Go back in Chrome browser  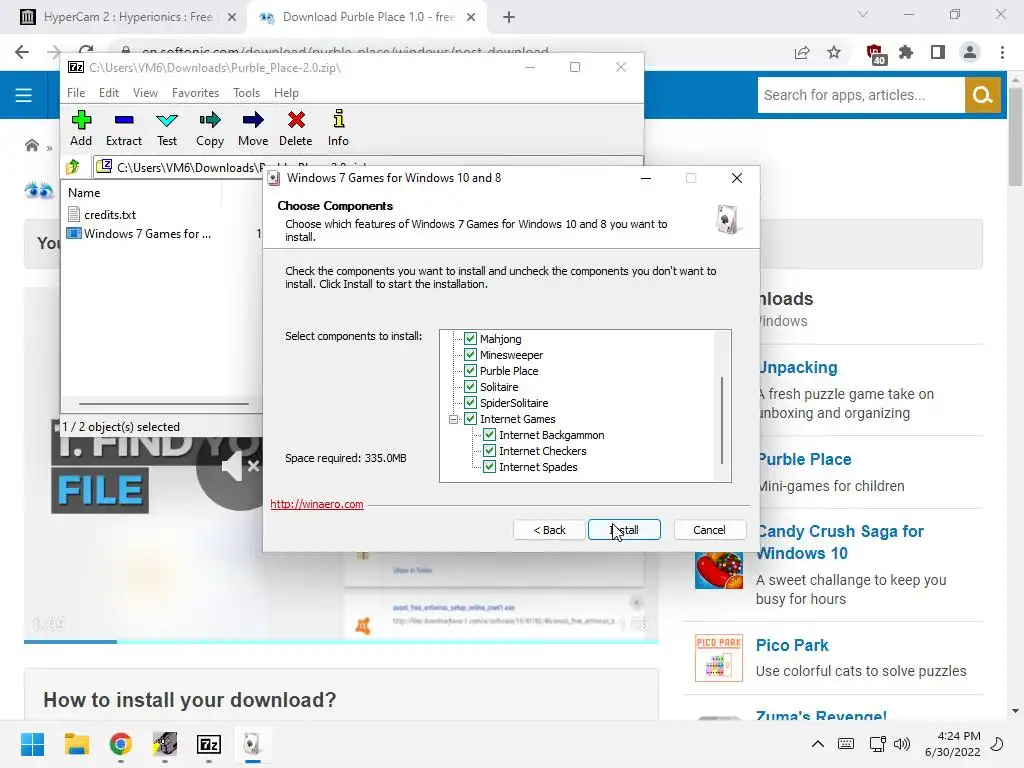click(22, 52)
